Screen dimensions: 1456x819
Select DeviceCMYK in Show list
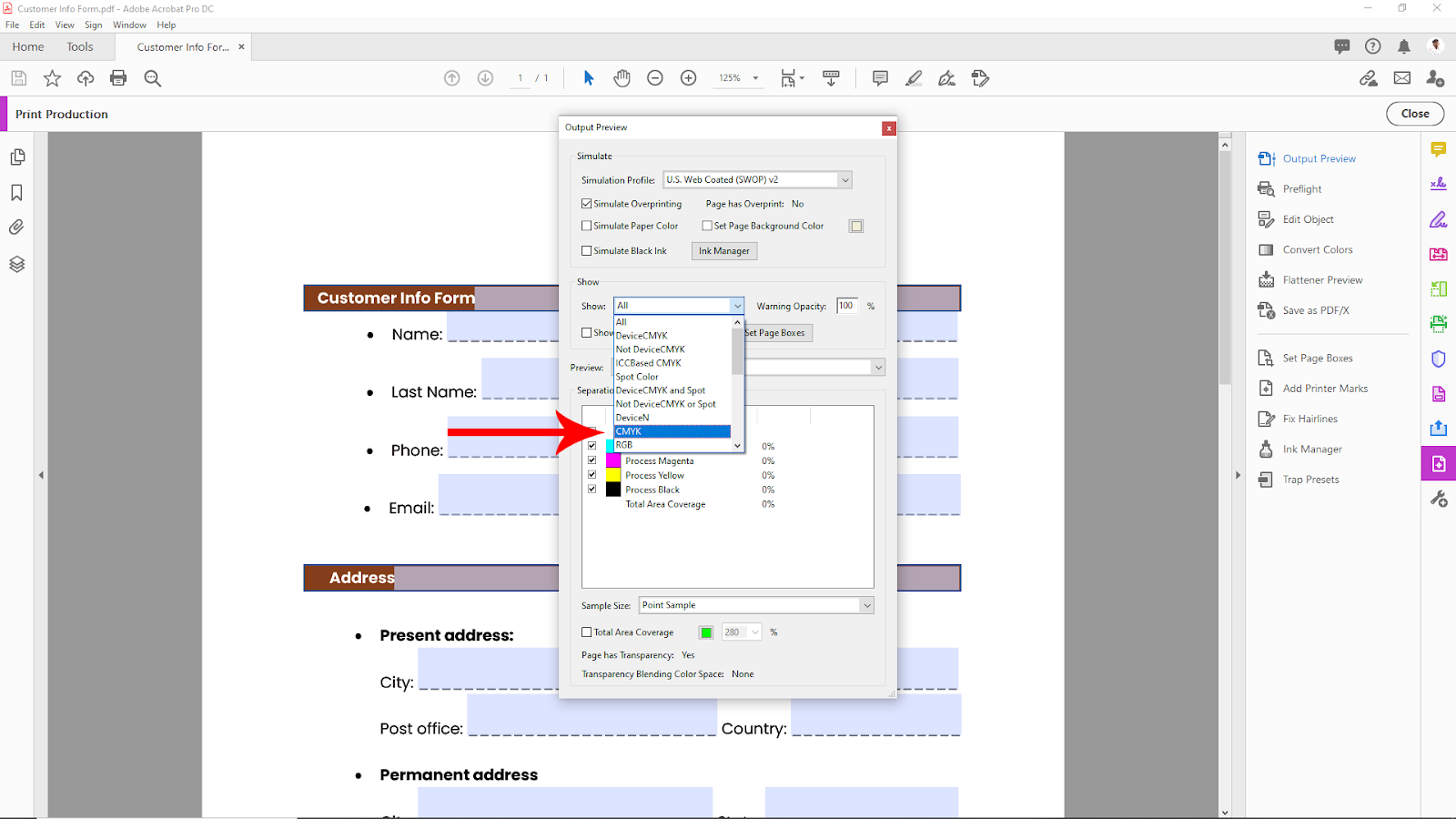tap(672, 336)
